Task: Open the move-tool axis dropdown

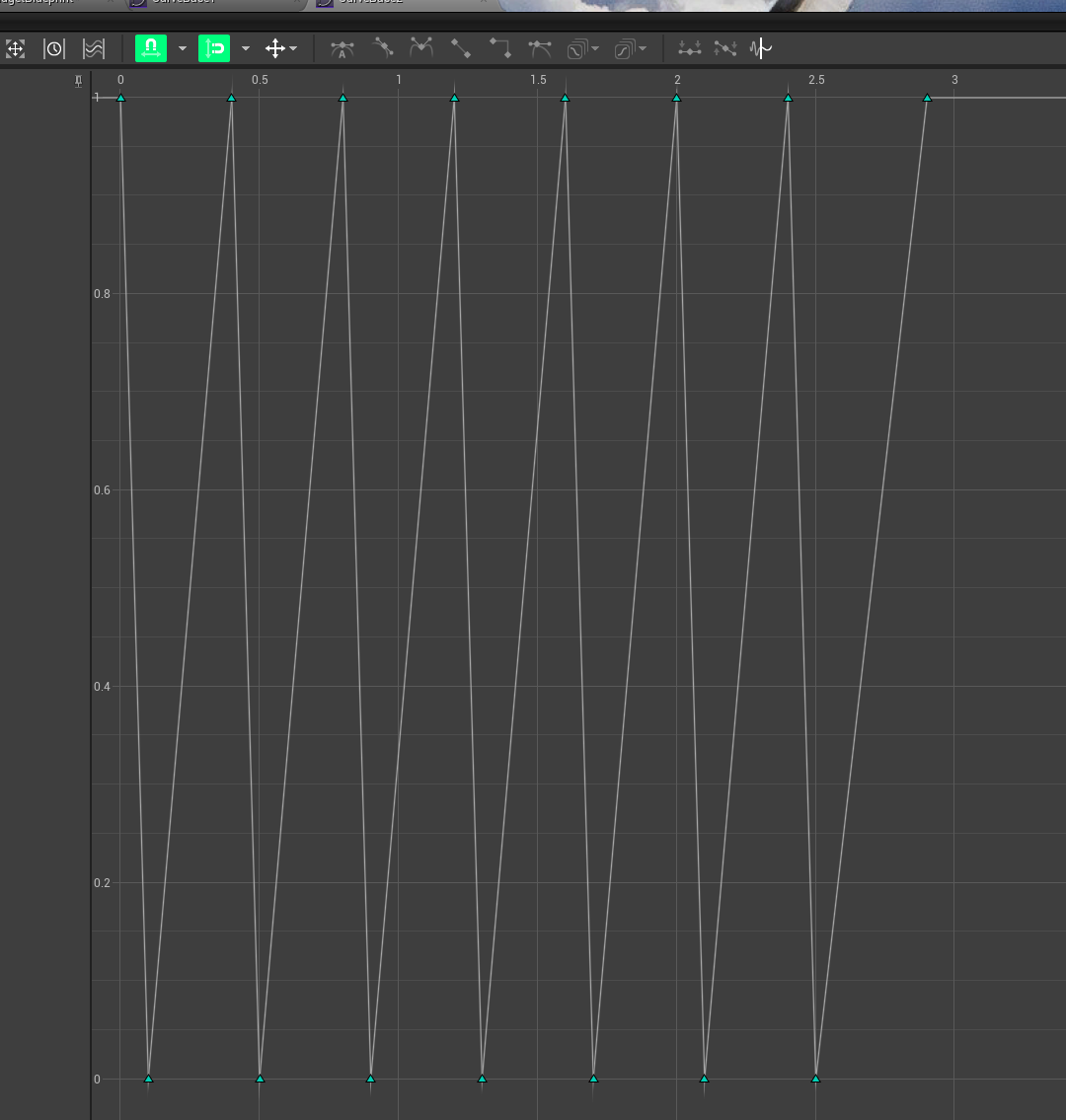Action: pos(280,48)
